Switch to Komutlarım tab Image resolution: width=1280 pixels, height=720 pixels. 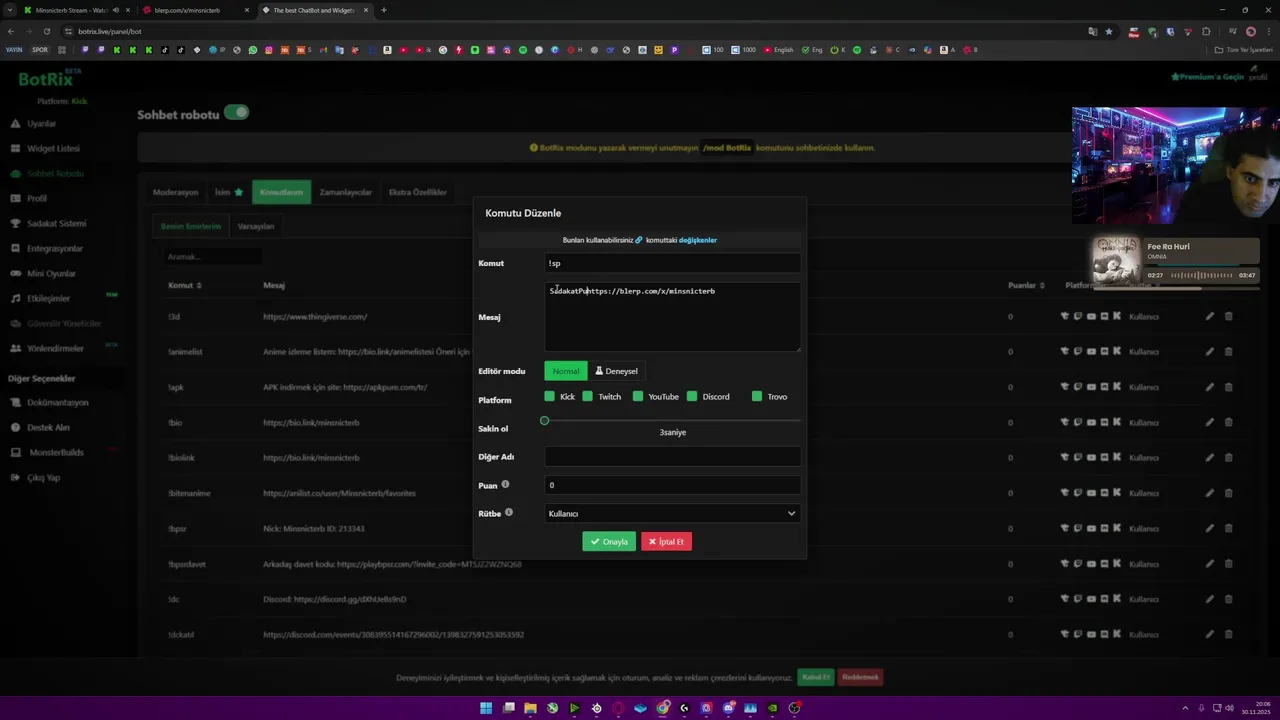[281, 192]
